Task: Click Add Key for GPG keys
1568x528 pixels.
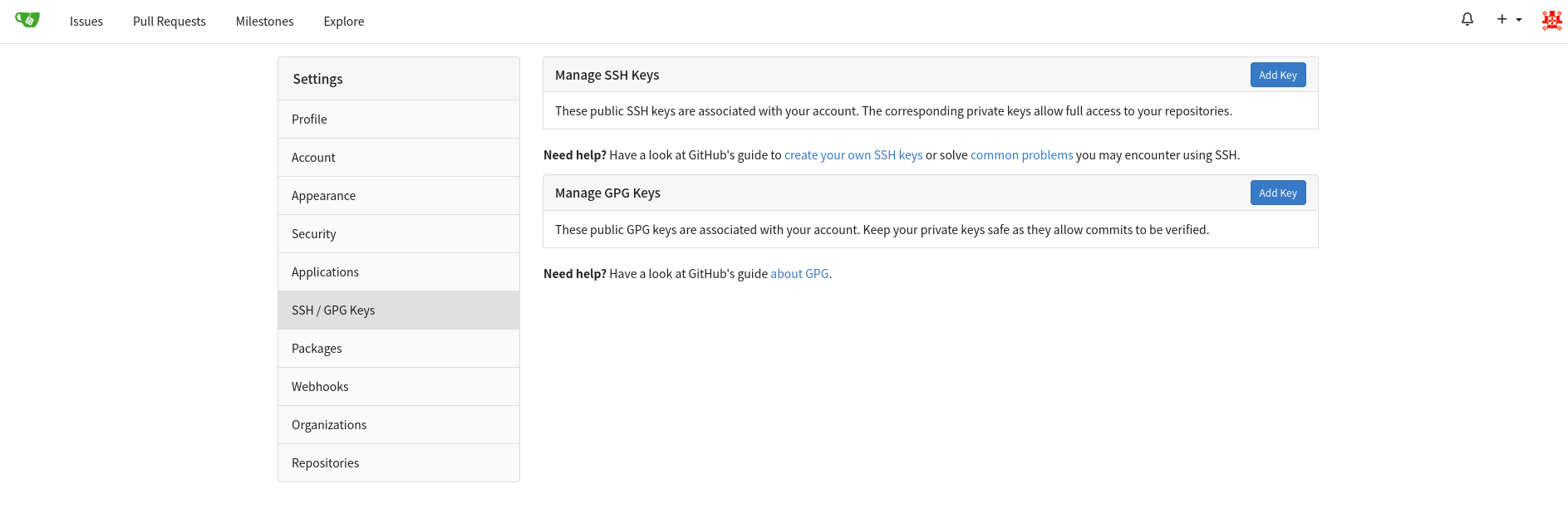Action: [1277, 193]
